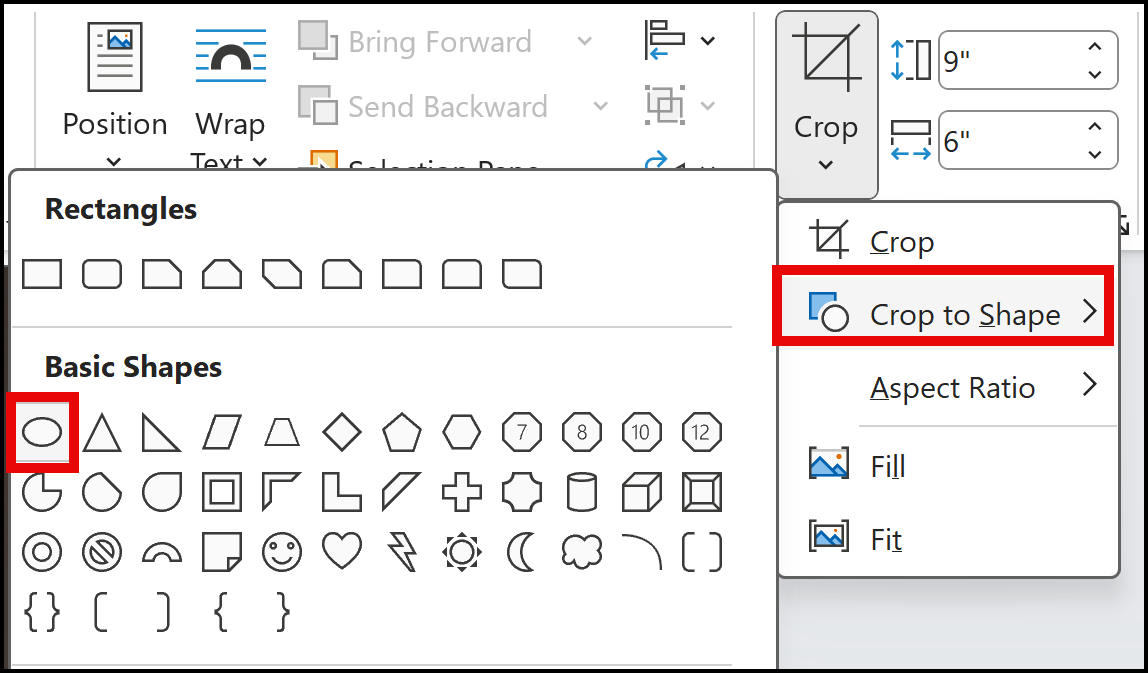Select Fit from the Crop menu
Screen dimensions: 1148x673
click(885, 539)
